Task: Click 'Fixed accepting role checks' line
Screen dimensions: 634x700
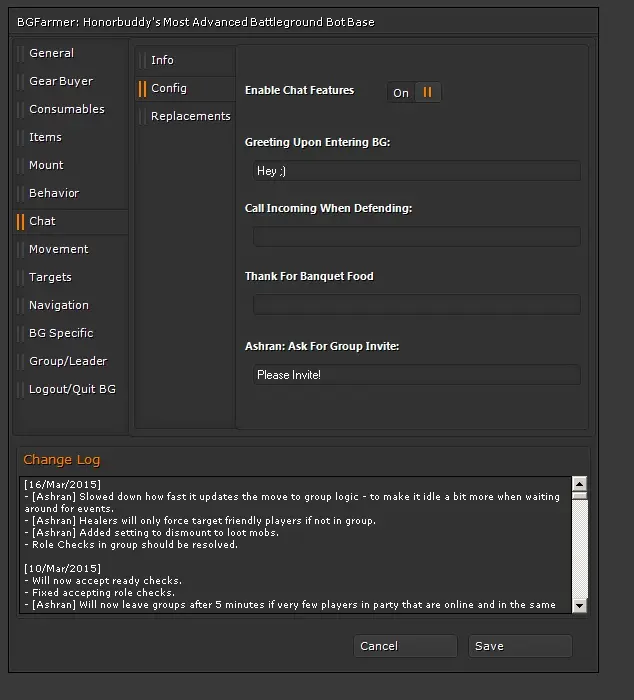Action: 100,592
